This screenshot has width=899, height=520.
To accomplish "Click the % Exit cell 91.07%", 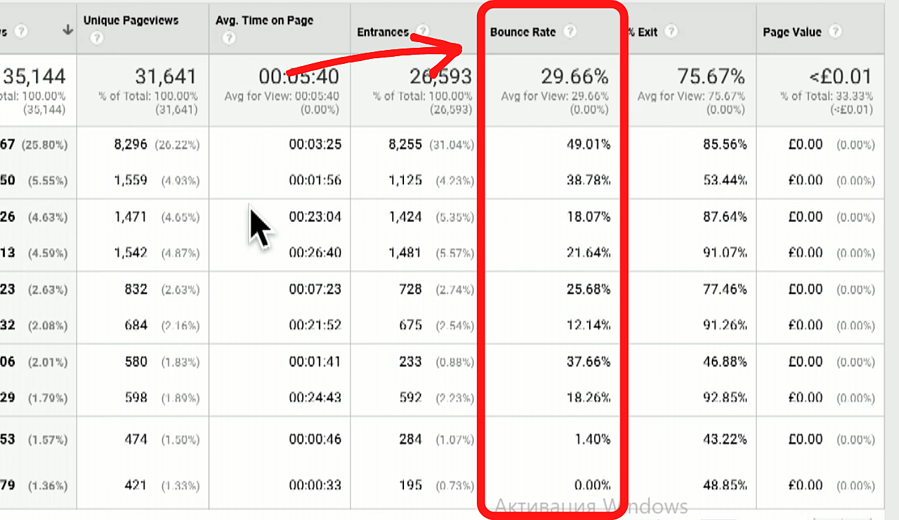I will click(725, 253).
